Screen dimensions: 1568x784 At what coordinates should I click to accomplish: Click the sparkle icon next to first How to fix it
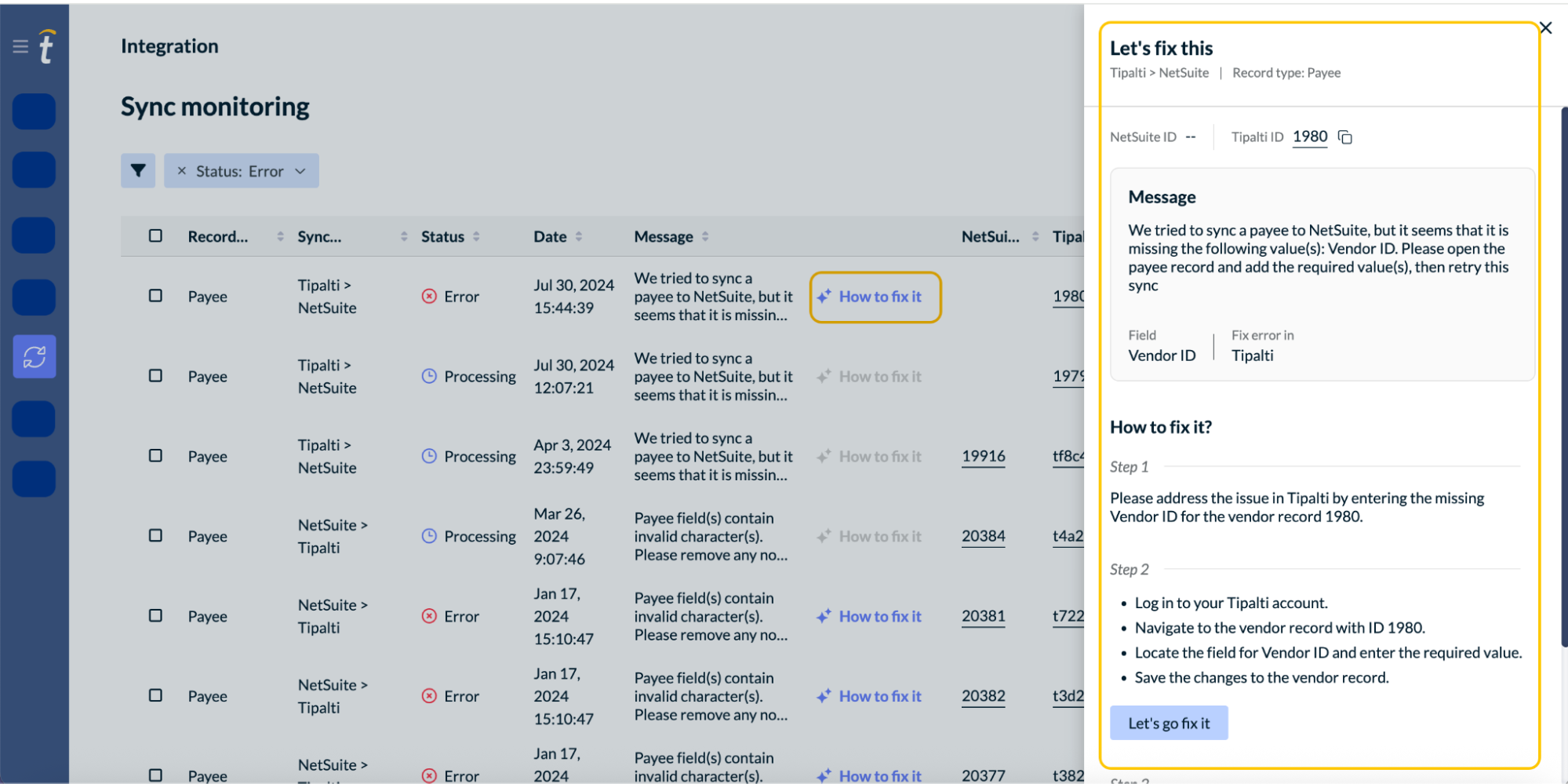823,297
